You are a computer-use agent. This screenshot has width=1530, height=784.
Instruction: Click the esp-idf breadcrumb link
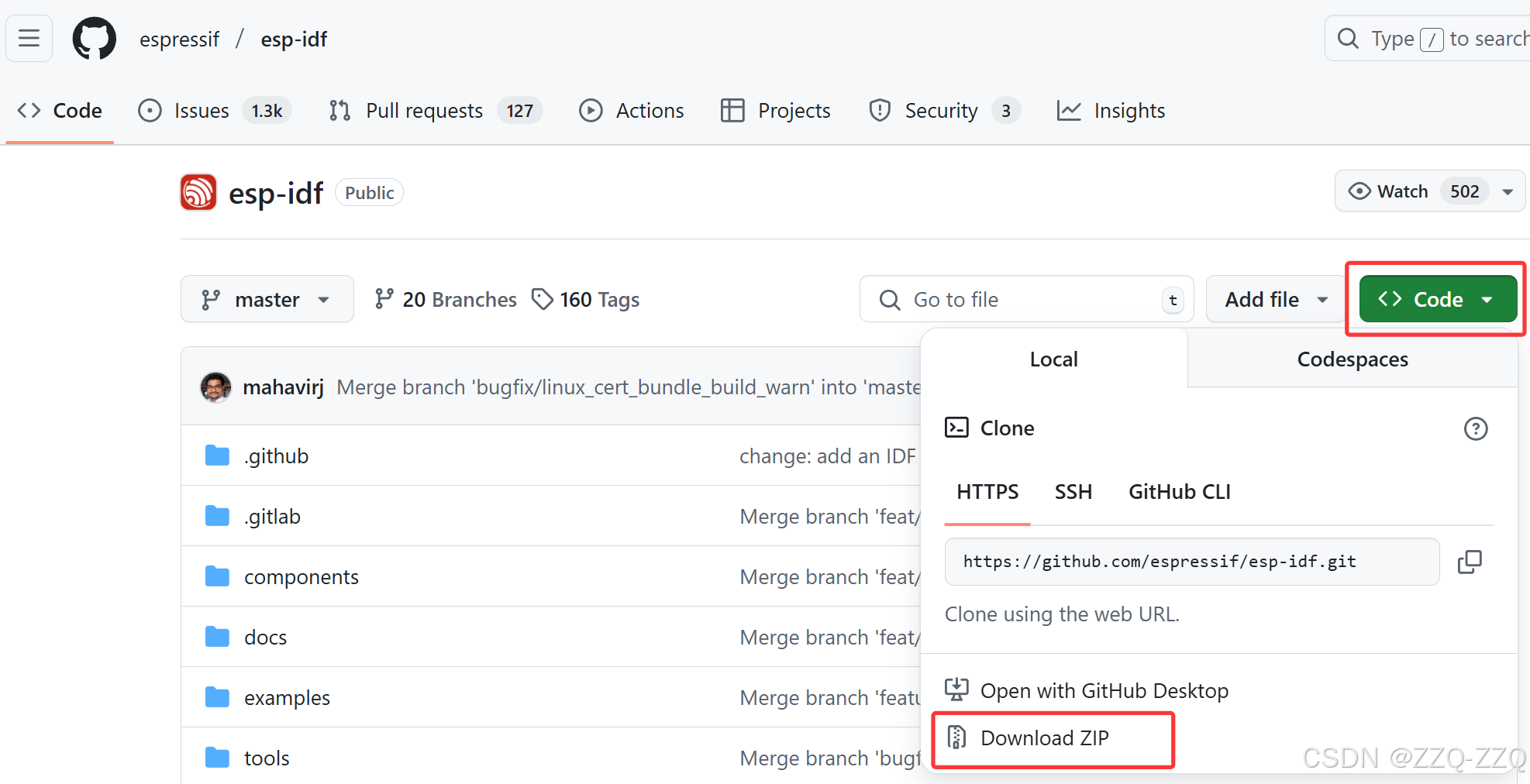(294, 39)
